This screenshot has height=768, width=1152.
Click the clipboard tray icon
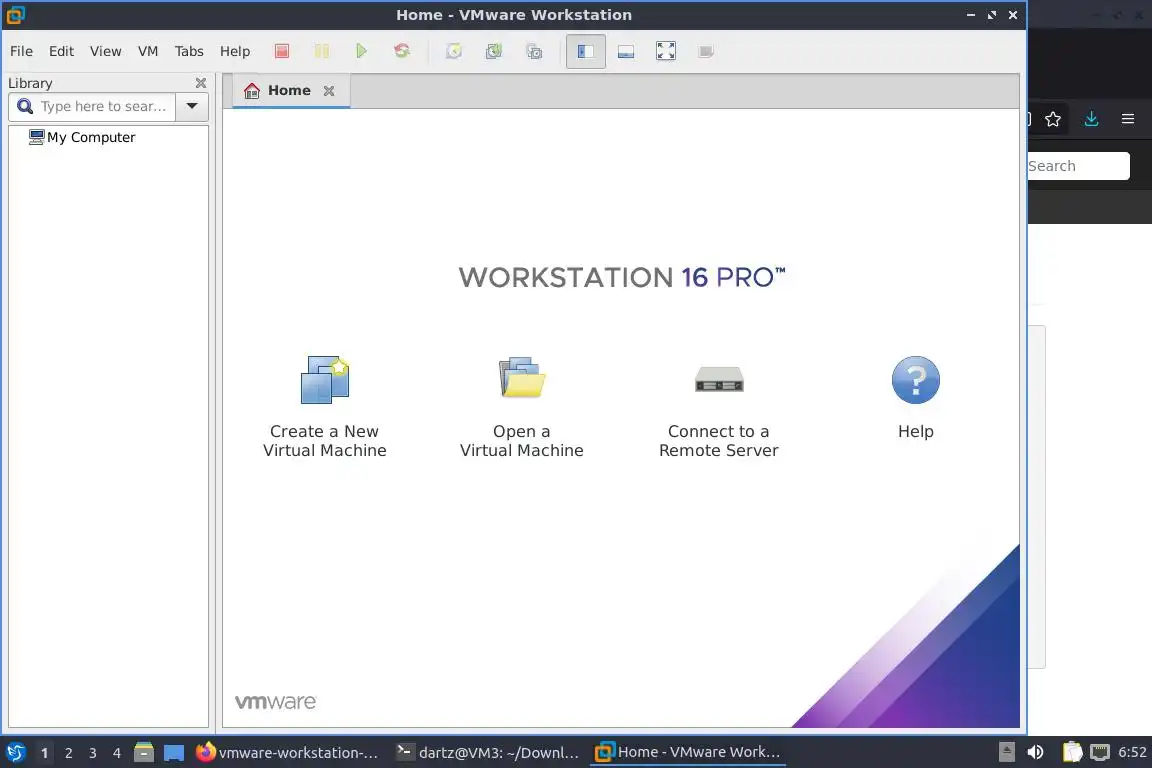[x=1072, y=752]
